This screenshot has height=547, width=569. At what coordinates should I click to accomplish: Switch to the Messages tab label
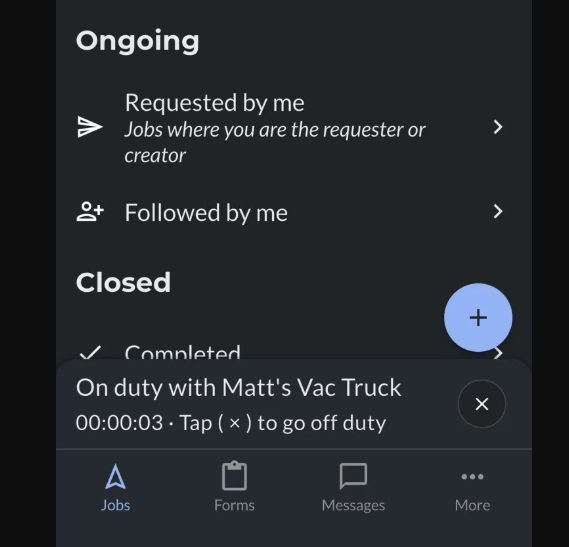(x=353, y=505)
